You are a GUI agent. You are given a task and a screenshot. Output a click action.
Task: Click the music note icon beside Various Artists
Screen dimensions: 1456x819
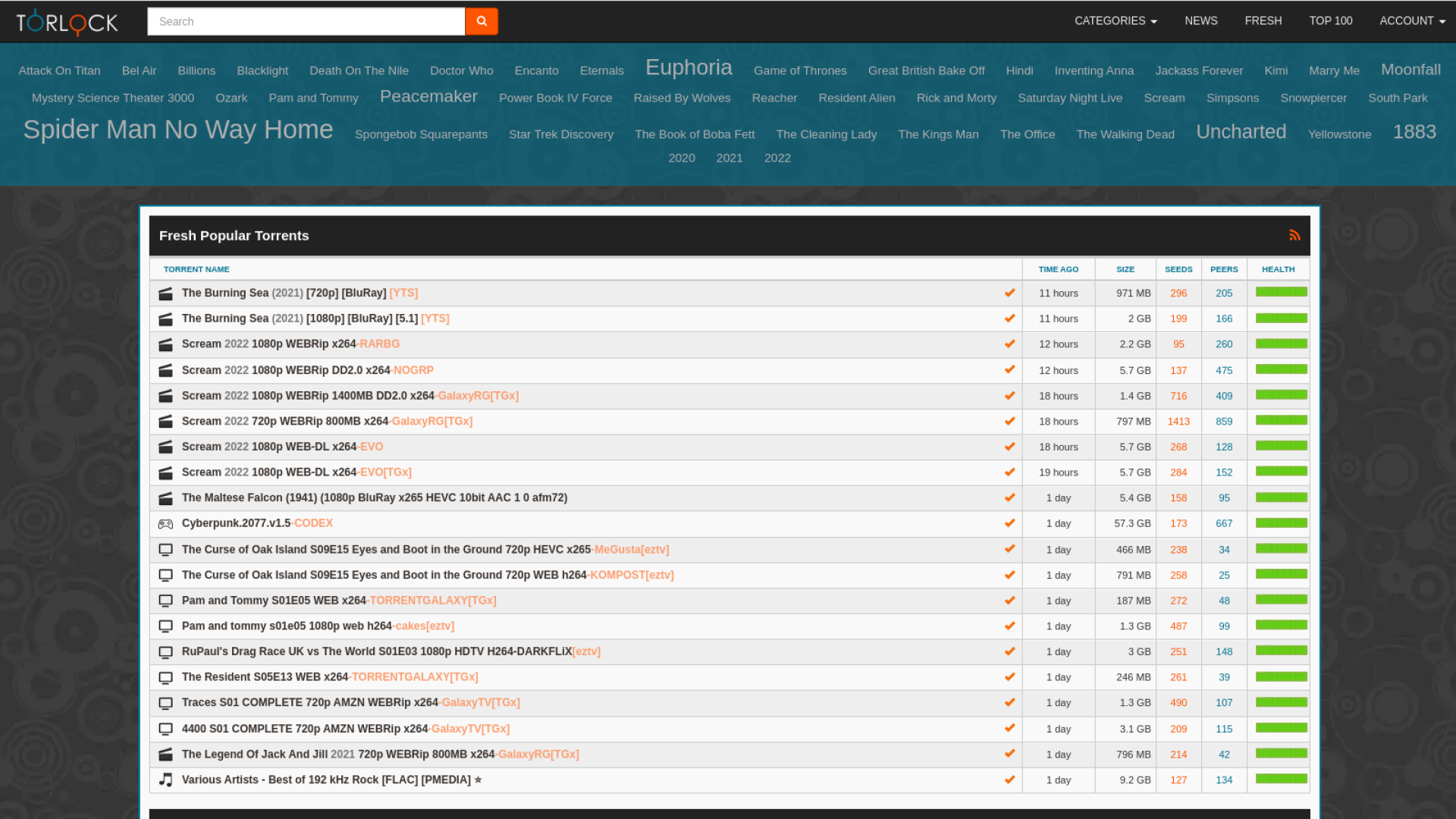(x=165, y=780)
